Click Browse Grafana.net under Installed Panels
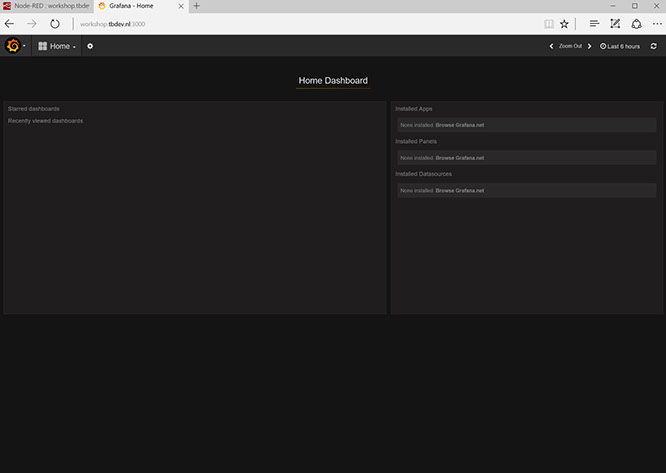Viewport: 666px width, 473px height. click(x=460, y=158)
